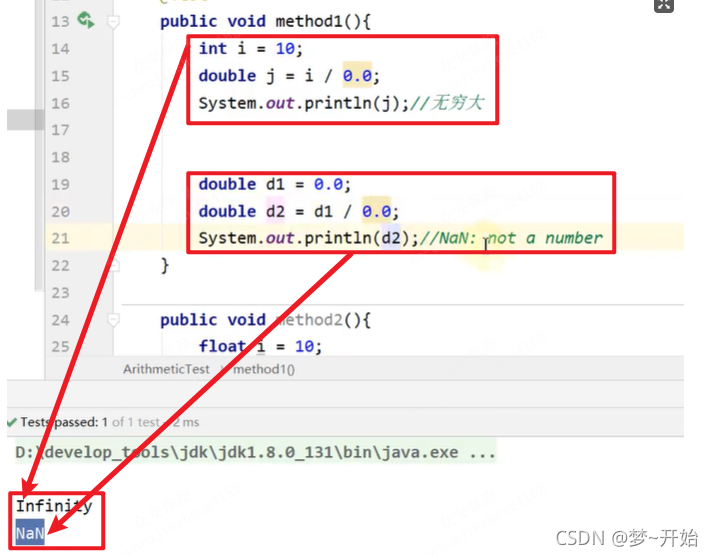
Task: Click the NaN: not a number comment
Action: [x=512, y=238]
